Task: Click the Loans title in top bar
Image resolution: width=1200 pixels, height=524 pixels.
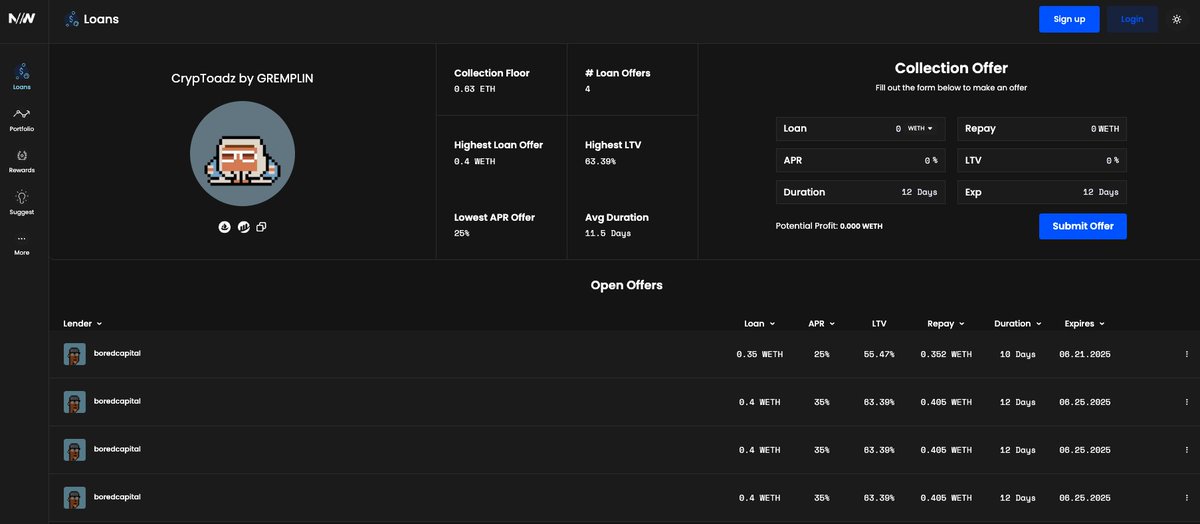Action: (101, 19)
